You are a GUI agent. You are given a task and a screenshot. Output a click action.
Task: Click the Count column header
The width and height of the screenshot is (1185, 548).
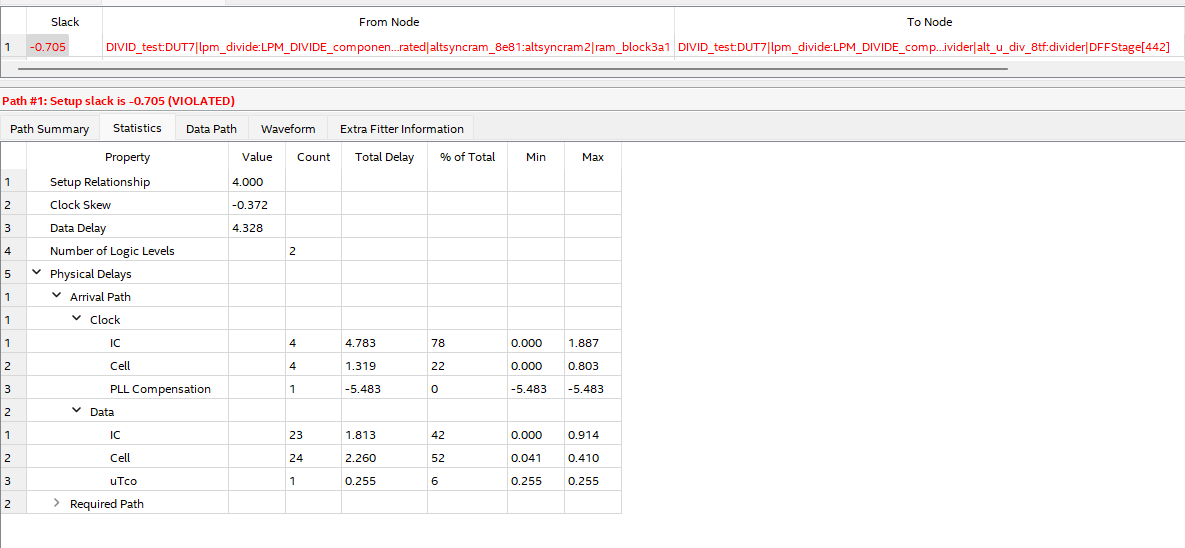click(313, 157)
